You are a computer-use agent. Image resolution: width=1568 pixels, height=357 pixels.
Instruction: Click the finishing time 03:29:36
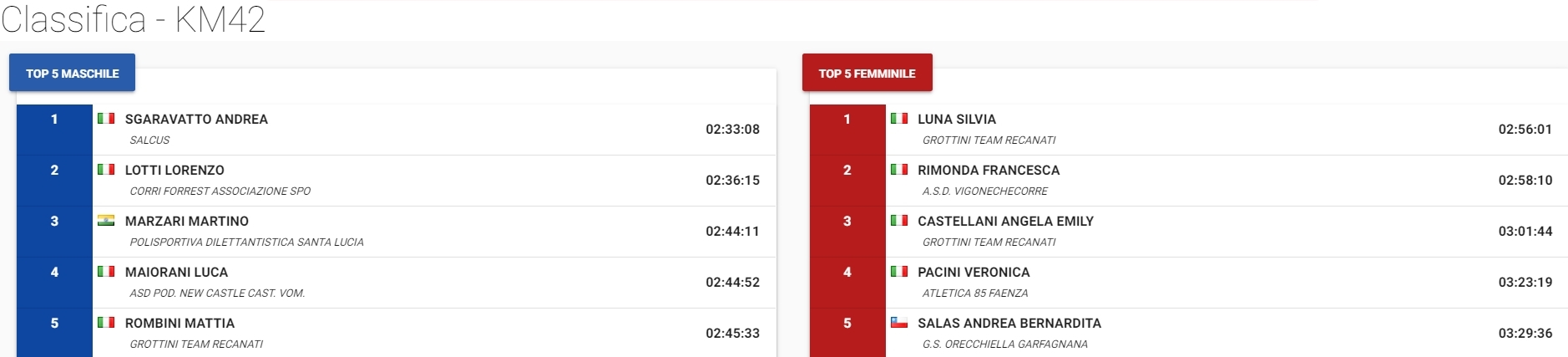coord(1525,334)
